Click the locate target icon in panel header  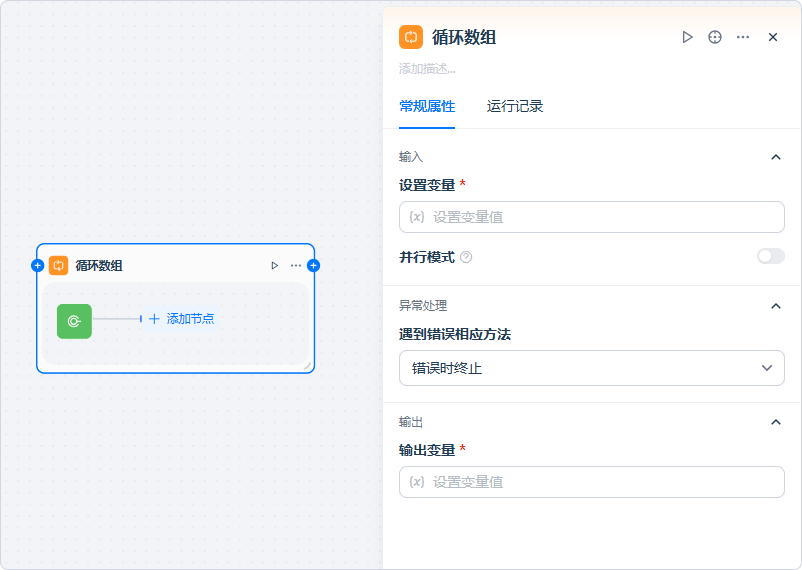715,37
